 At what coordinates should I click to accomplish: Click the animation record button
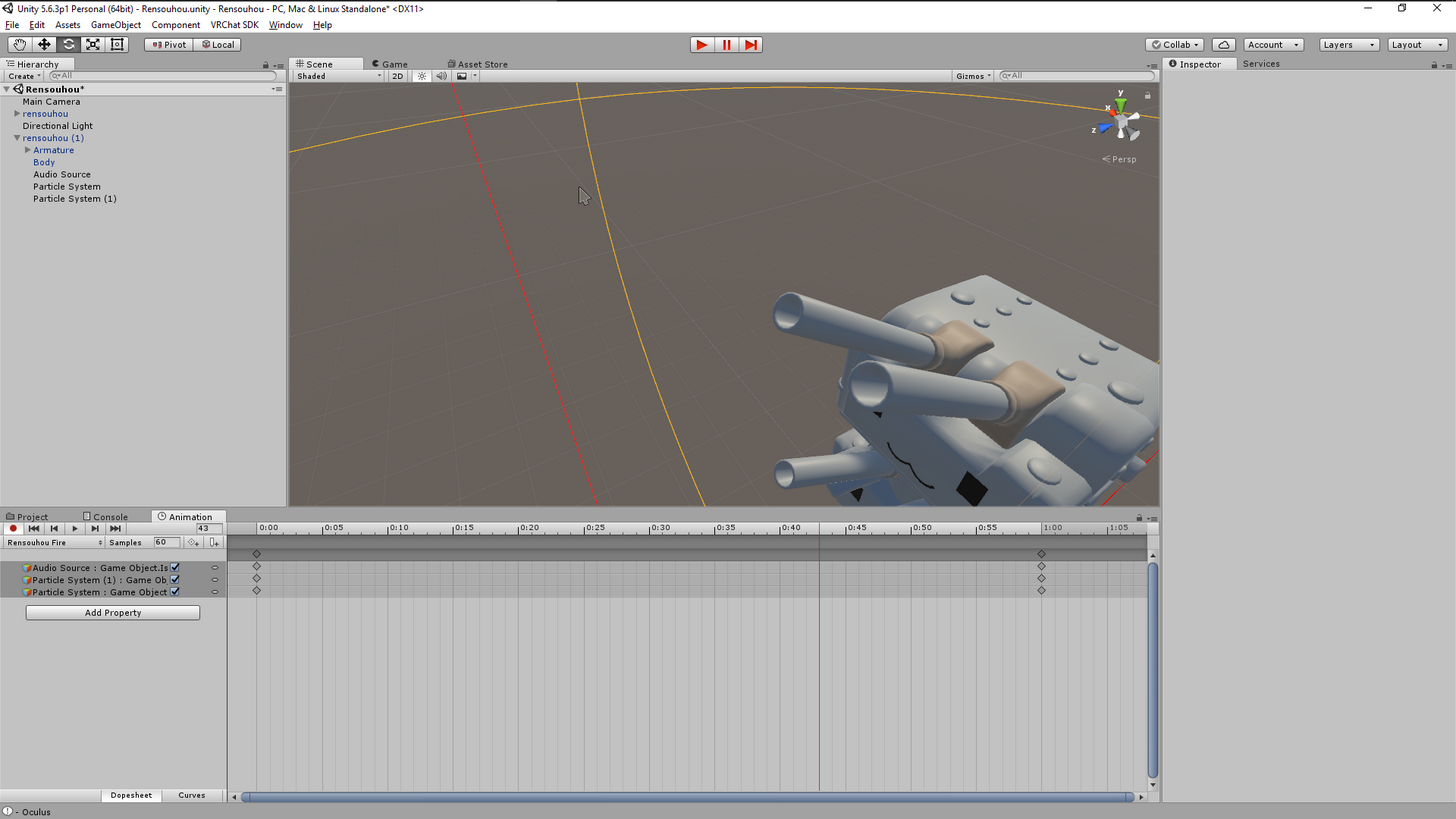click(13, 528)
